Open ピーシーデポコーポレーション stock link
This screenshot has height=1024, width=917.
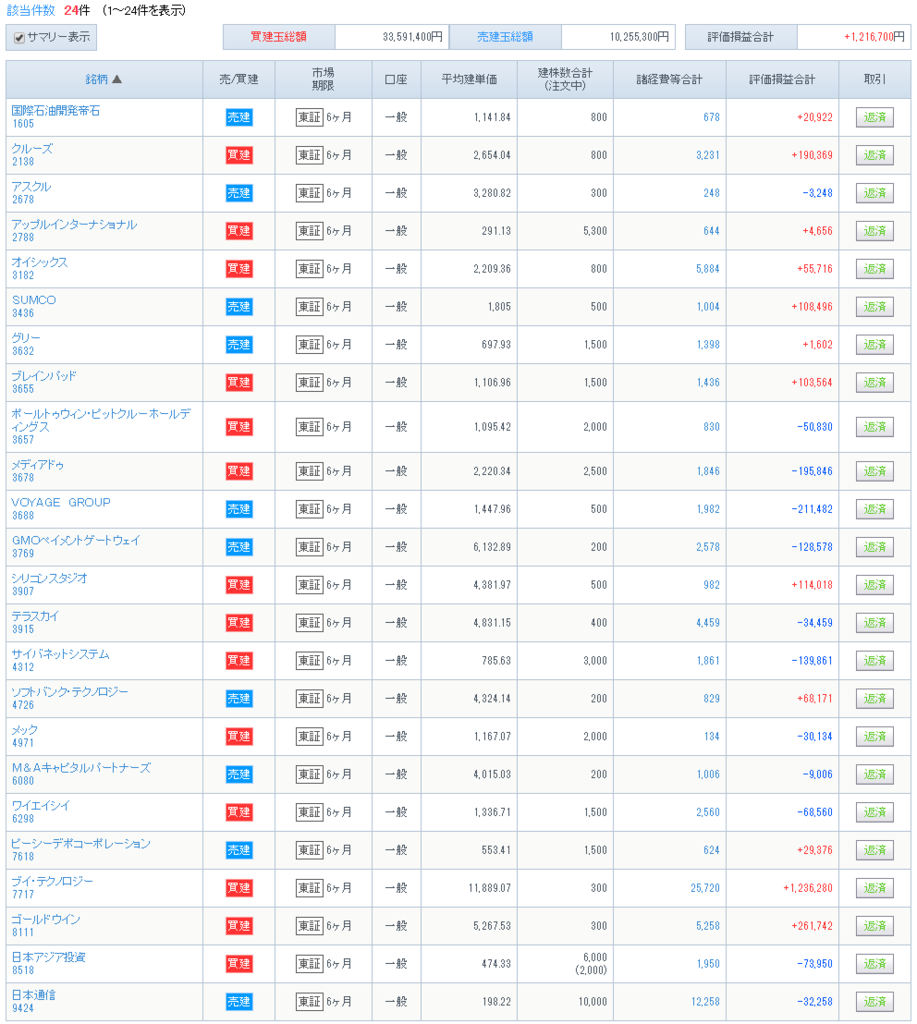coord(80,843)
